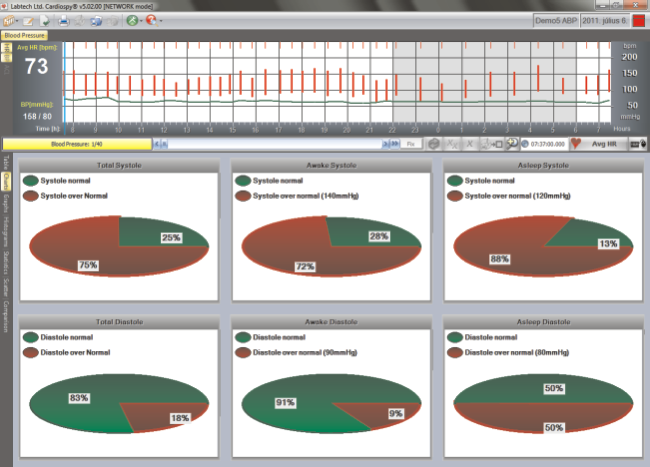Jump back with the second left navigation arrow
The height and width of the screenshot is (467, 650).
click(x=164, y=144)
